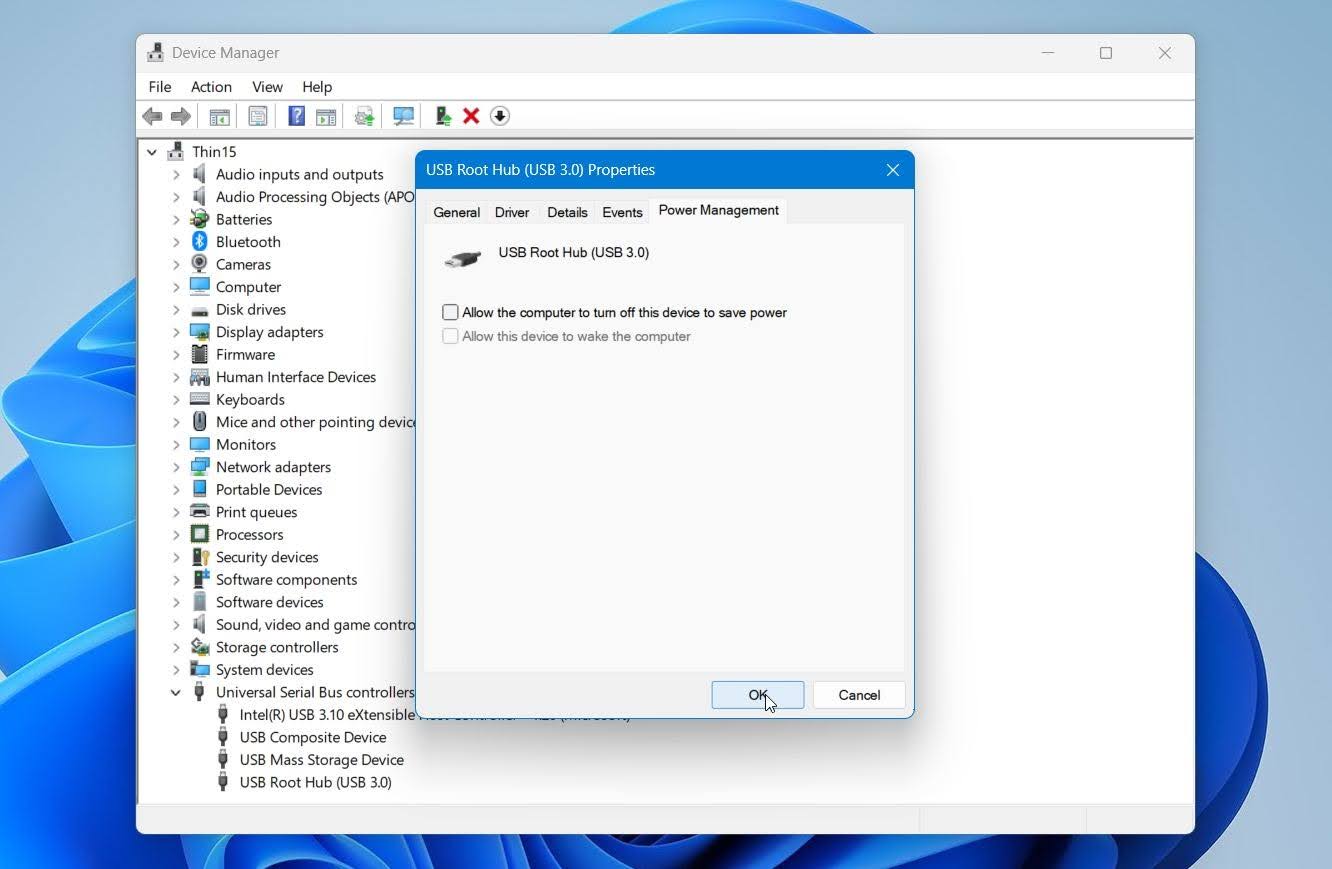Image resolution: width=1332 pixels, height=869 pixels.
Task: Click the Cancel button
Action: [x=859, y=695]
